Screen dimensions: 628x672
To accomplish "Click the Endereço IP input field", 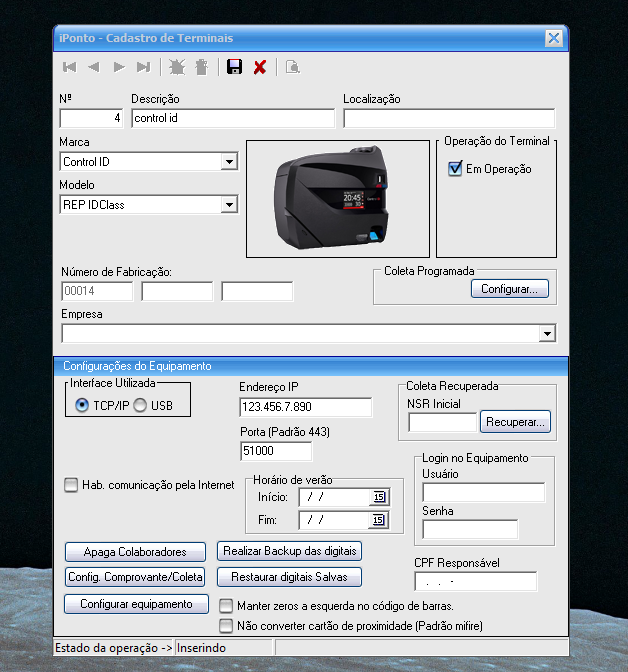I will pyautogui.click(x=305, y=407).
